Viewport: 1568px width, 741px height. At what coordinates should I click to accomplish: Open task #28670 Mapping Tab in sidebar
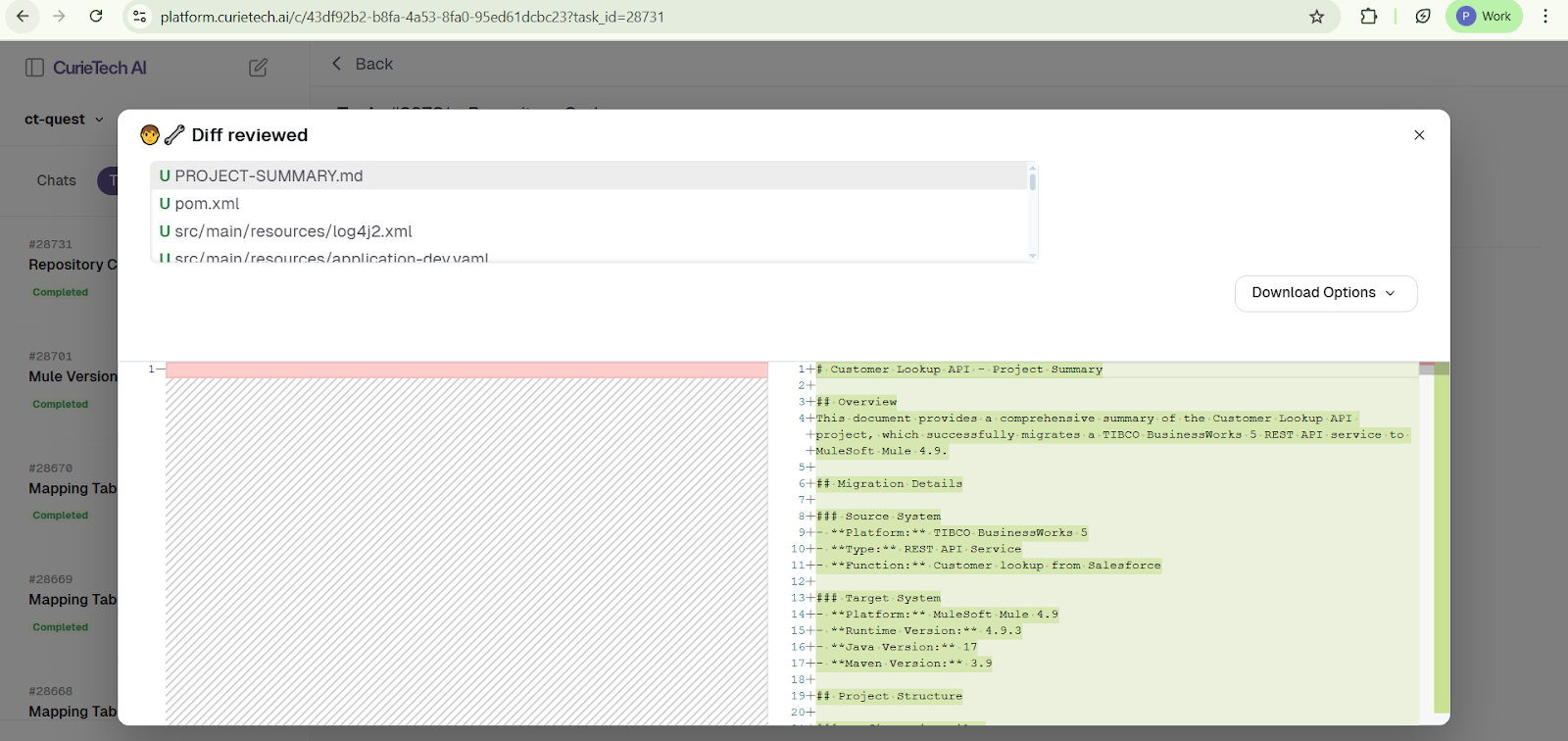point(73,488)
